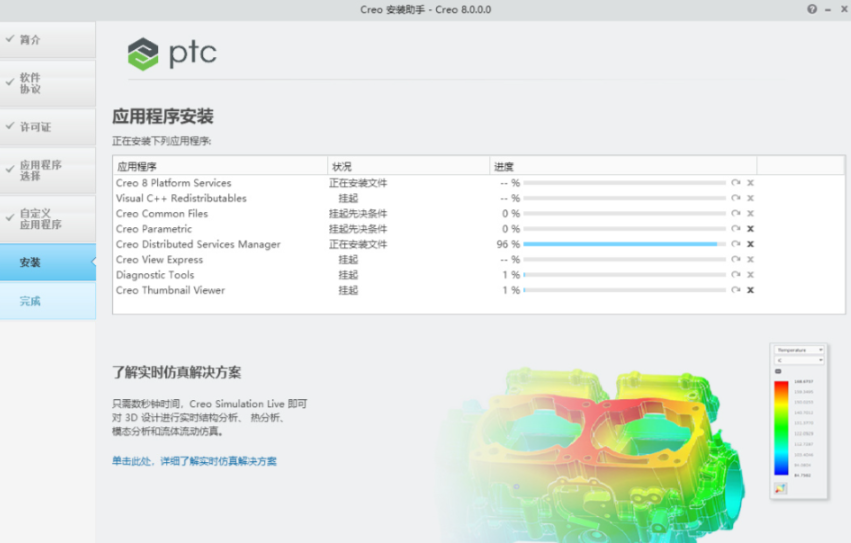The image size is (851, 543).
Task: Go to the 自定义应用程序 step
Action: pos(48,218)
